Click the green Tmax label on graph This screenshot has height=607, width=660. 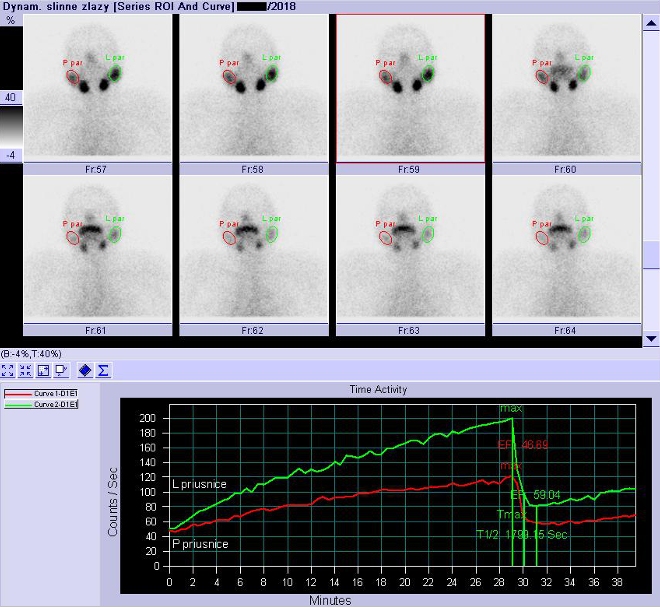(511, 514)
